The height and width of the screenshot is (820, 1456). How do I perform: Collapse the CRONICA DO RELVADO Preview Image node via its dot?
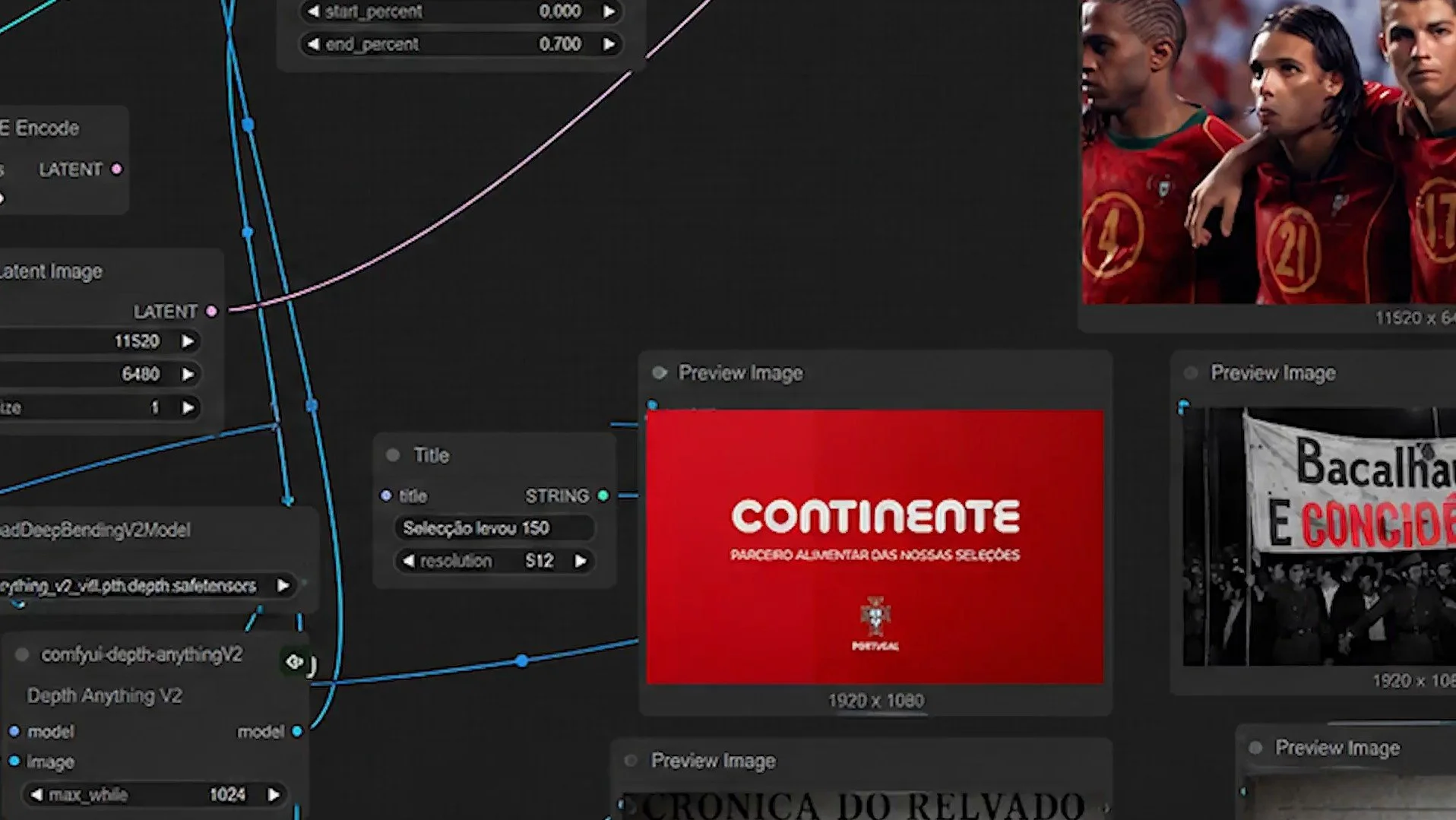tap(631, 760)
